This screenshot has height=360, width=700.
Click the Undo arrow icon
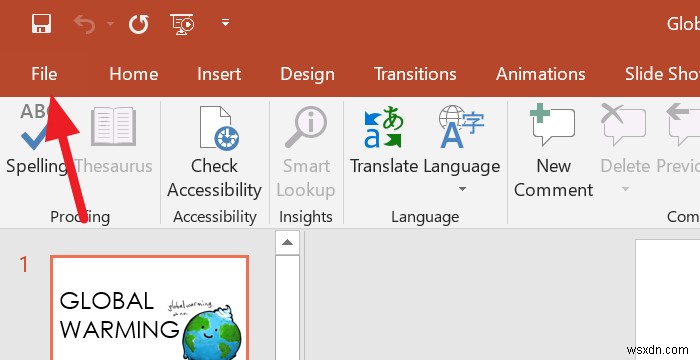[84, 24]
